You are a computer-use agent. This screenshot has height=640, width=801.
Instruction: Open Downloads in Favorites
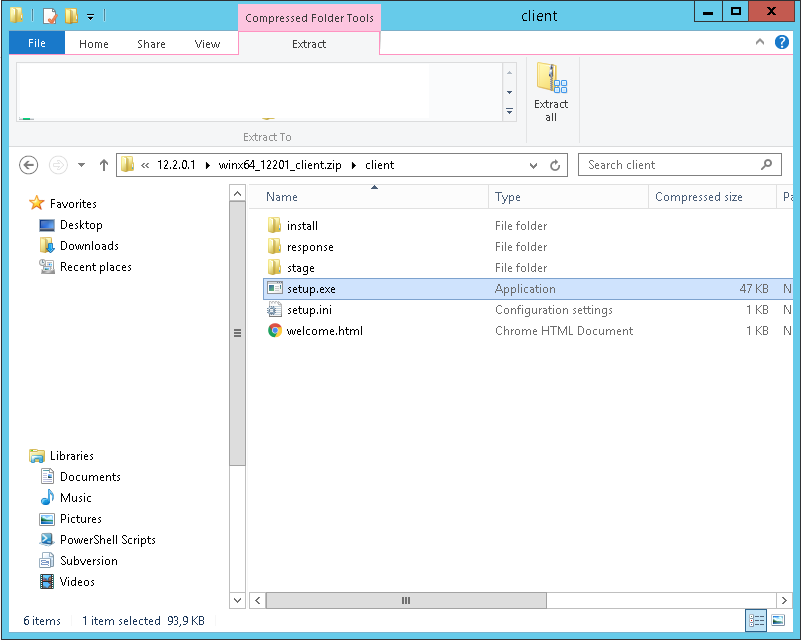(x=89, y=246)
